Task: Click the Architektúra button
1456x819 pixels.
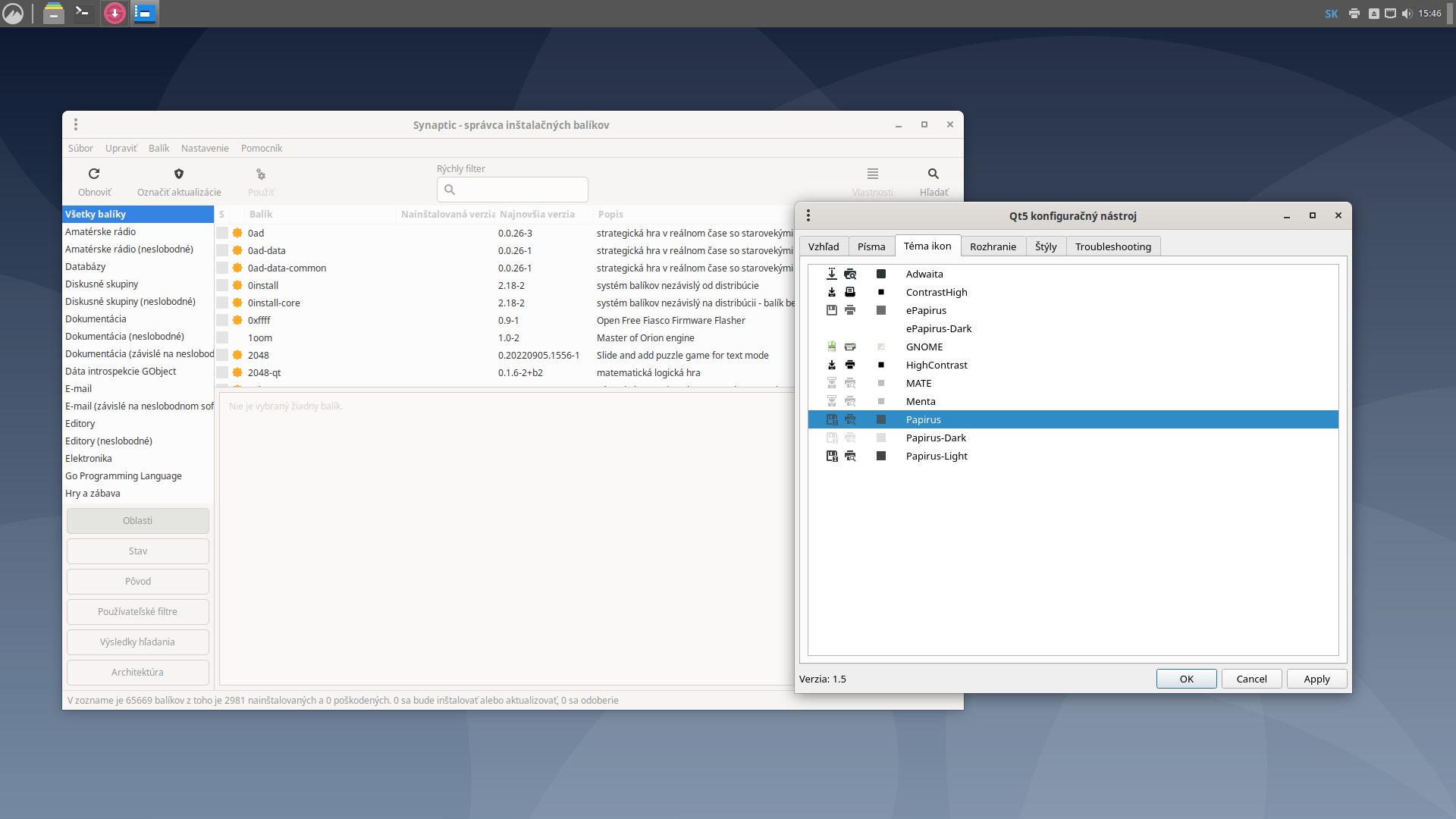Action: click(x=138, y=673)
